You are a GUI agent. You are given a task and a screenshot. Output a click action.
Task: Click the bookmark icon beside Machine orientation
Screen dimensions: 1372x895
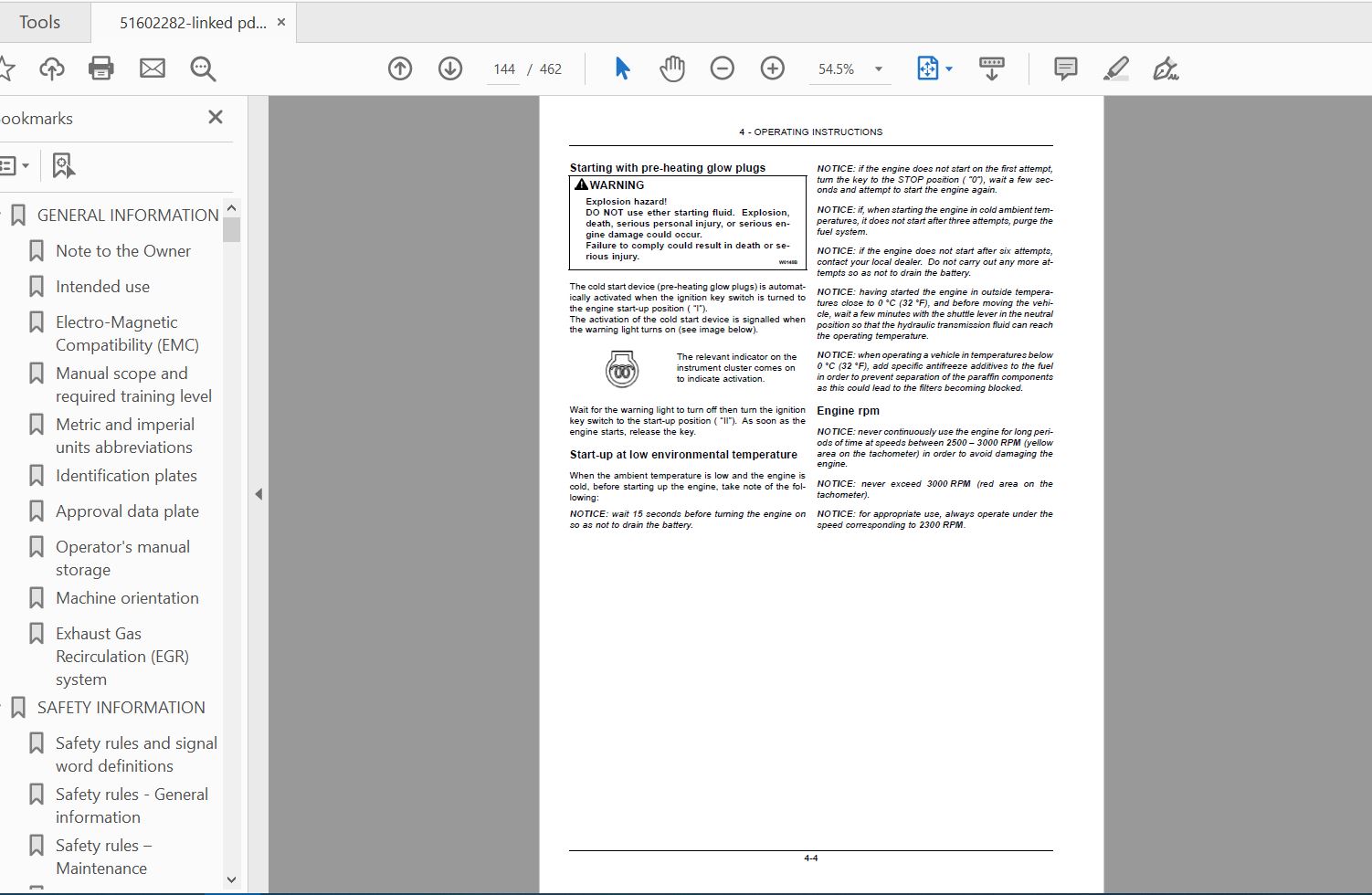click(37, 598)
